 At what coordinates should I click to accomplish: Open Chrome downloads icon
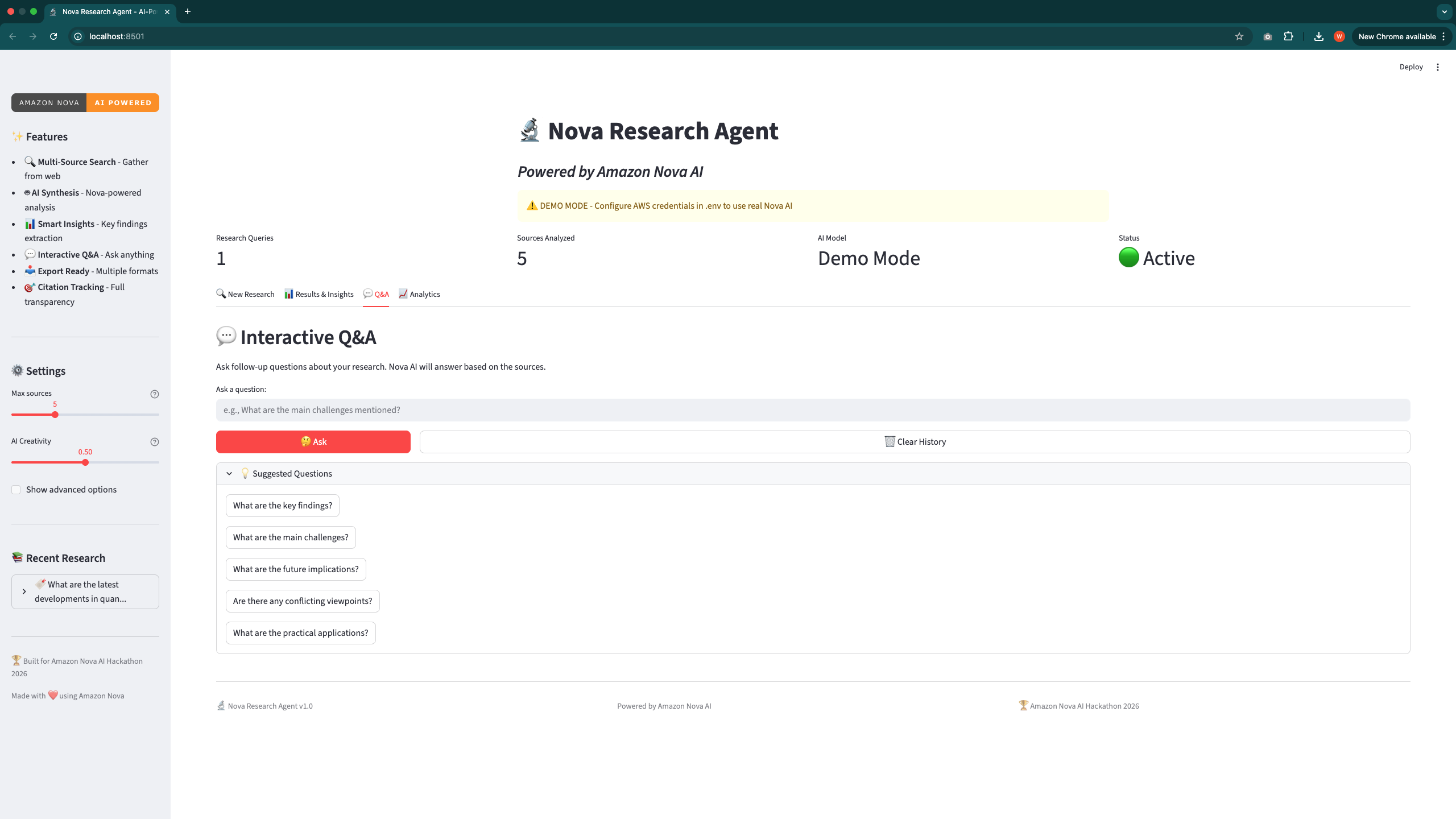pos(1318,36)
